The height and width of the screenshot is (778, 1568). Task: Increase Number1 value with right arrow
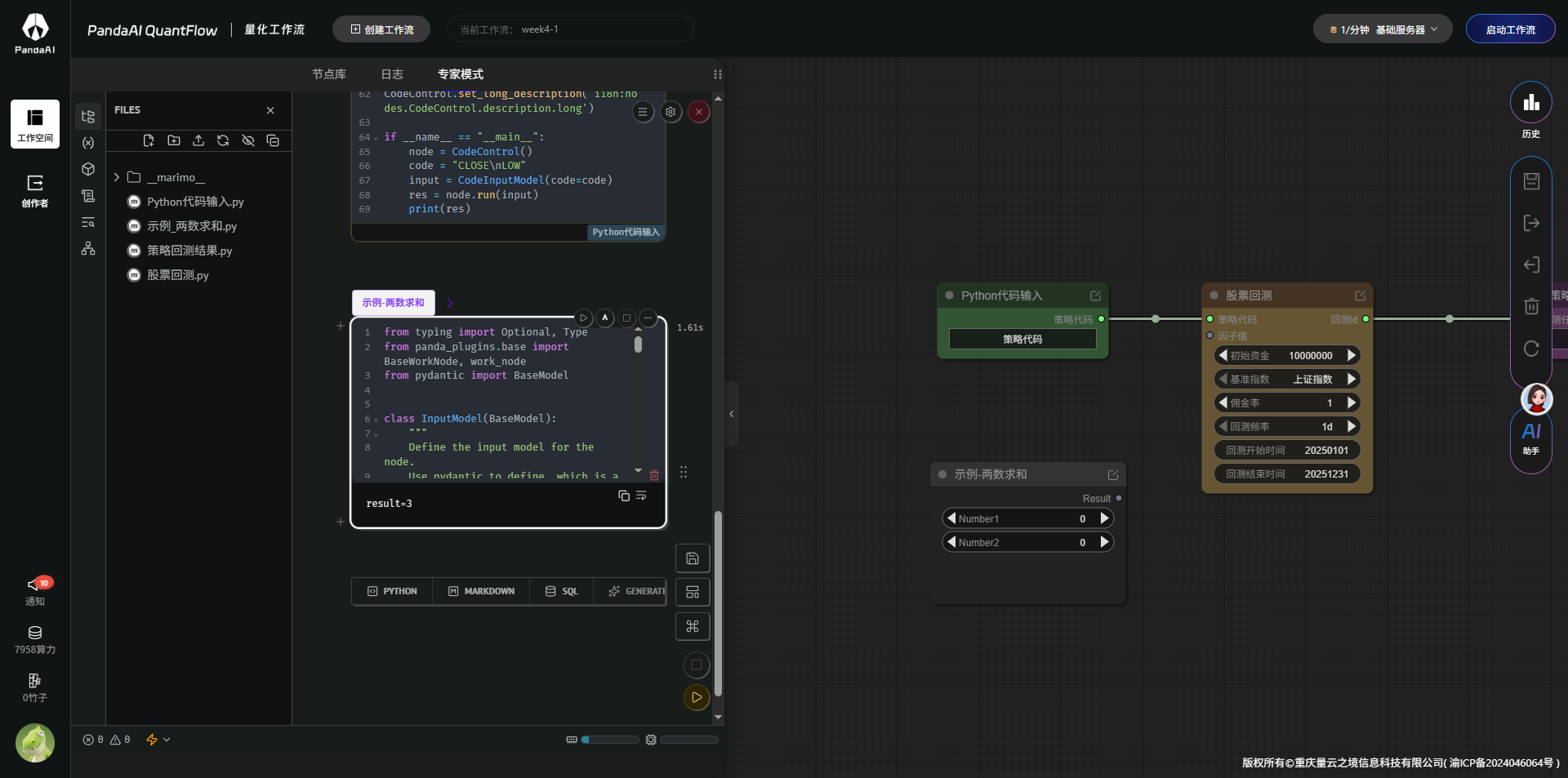[x=1104, y=518]
